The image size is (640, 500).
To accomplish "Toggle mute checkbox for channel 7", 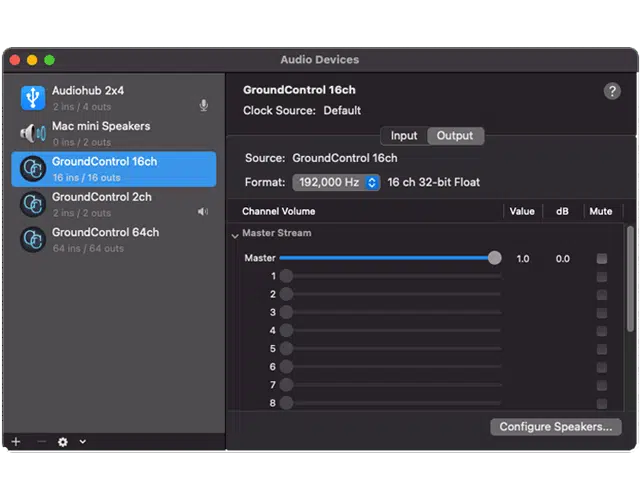I will [x=602, y=385].
